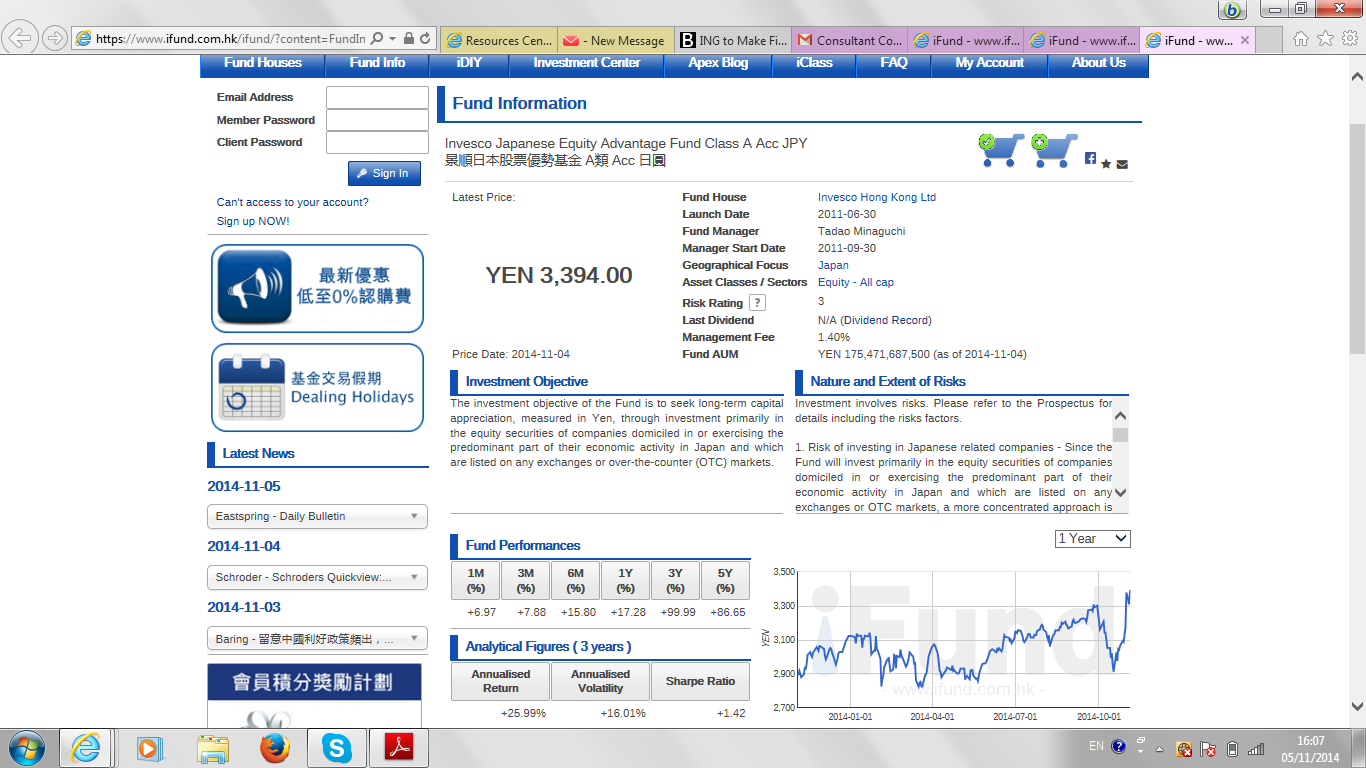Screen dimensions: 1366x768
Task: Click the Risk Rating question mark help icon
Action: coord(757,302)
